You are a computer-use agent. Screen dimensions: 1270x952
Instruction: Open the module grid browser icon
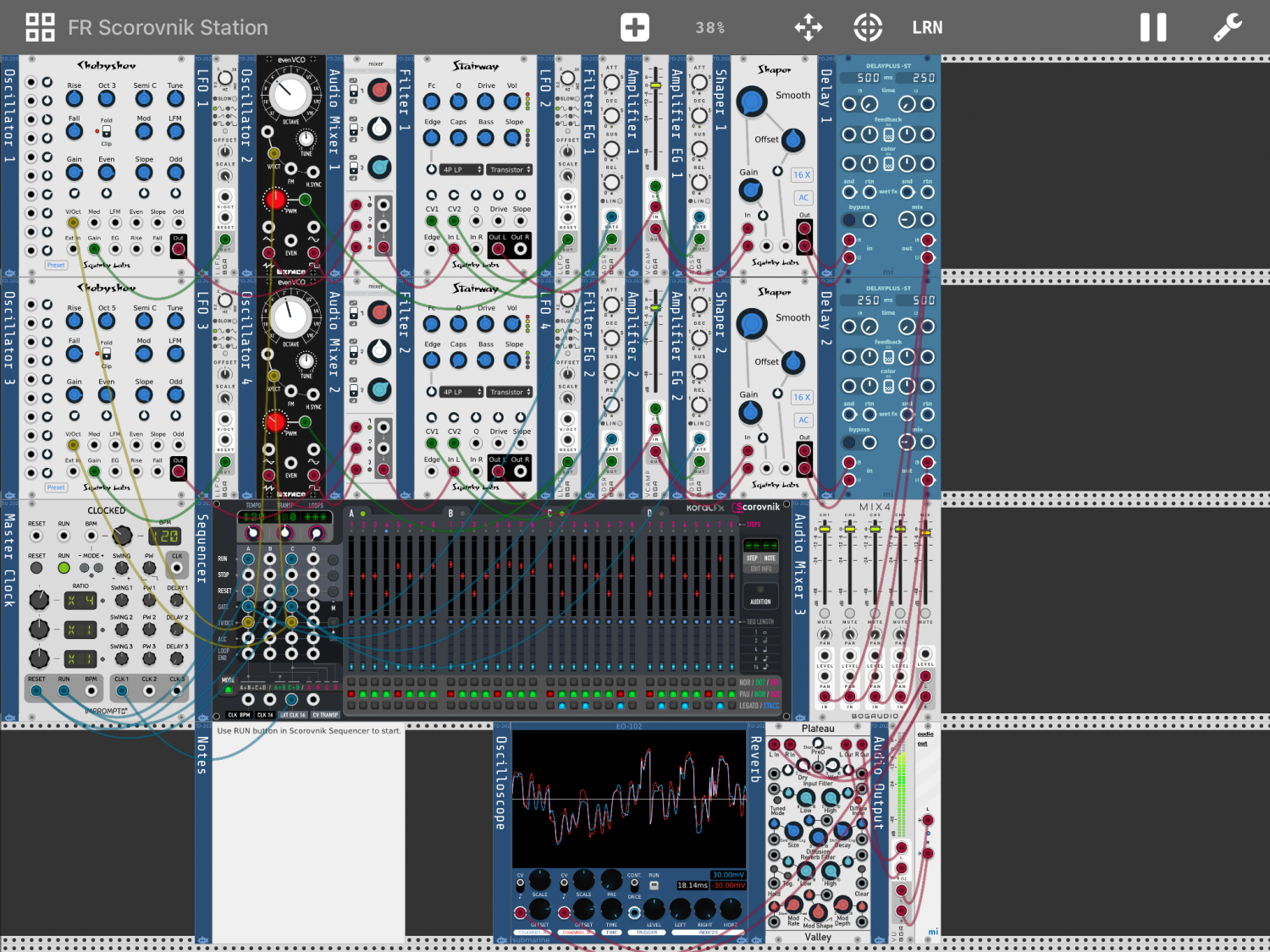[x=40, y=27]
